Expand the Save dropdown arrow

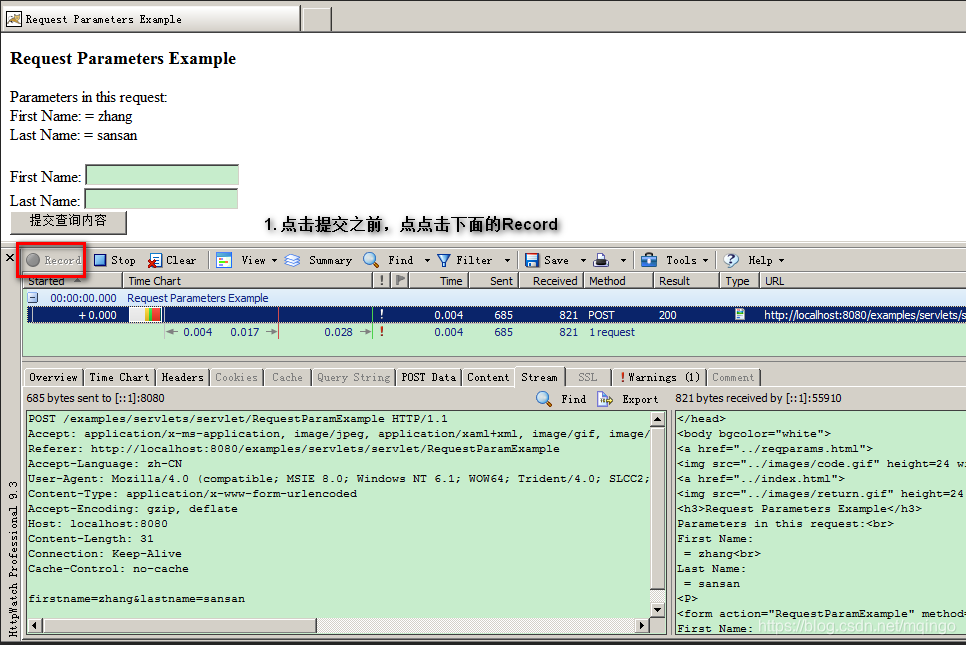click(x=583, y=261)
